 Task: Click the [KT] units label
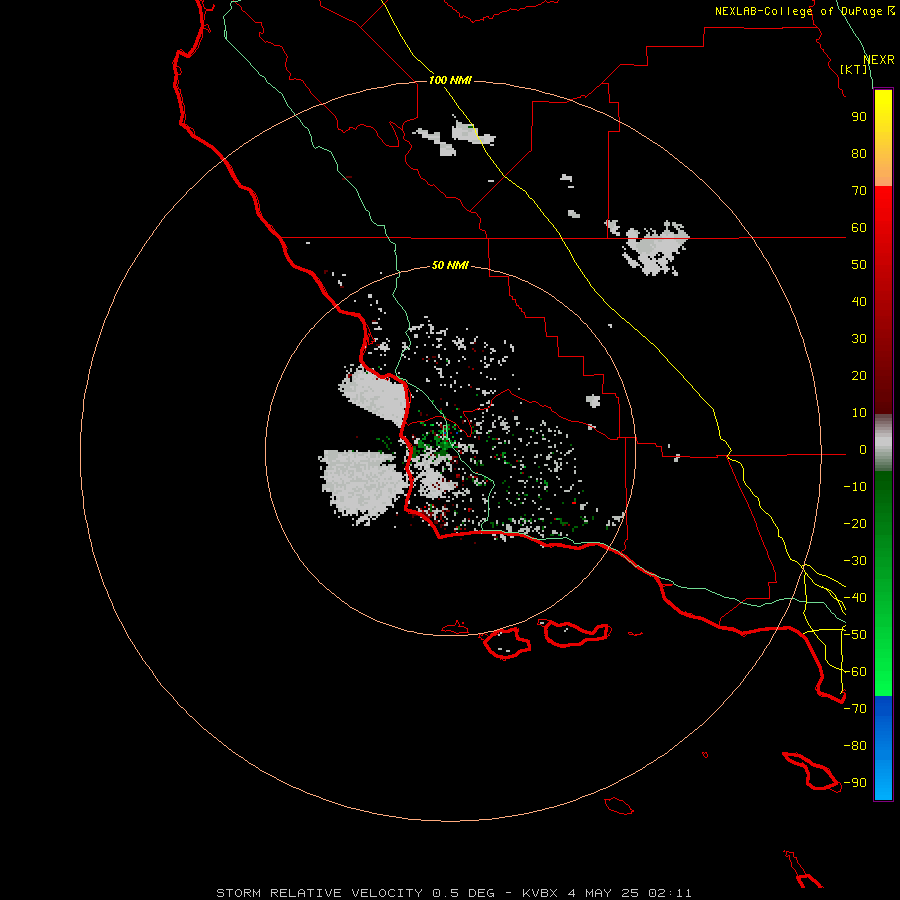pyautogui.click(x=854, y=69)
